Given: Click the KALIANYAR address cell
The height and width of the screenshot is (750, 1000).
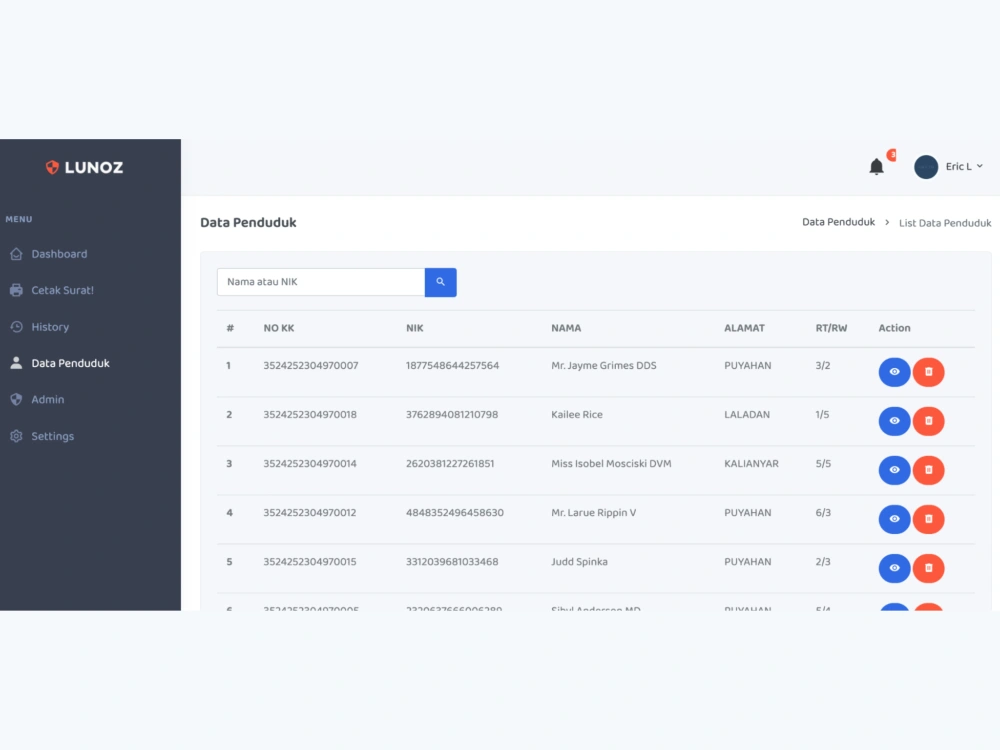Looking at the screenshot, I should pyautogui.click(x=751, y=464).
